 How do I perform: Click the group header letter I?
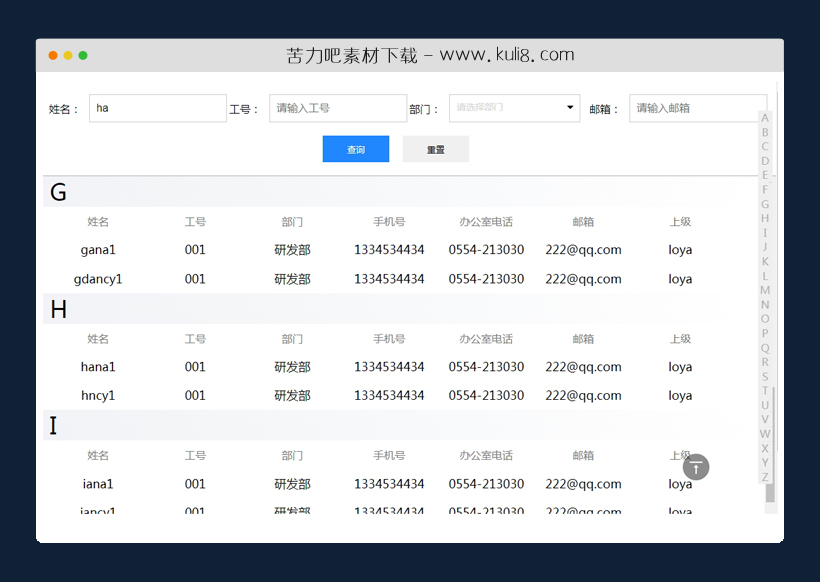(x=53, y=425)
